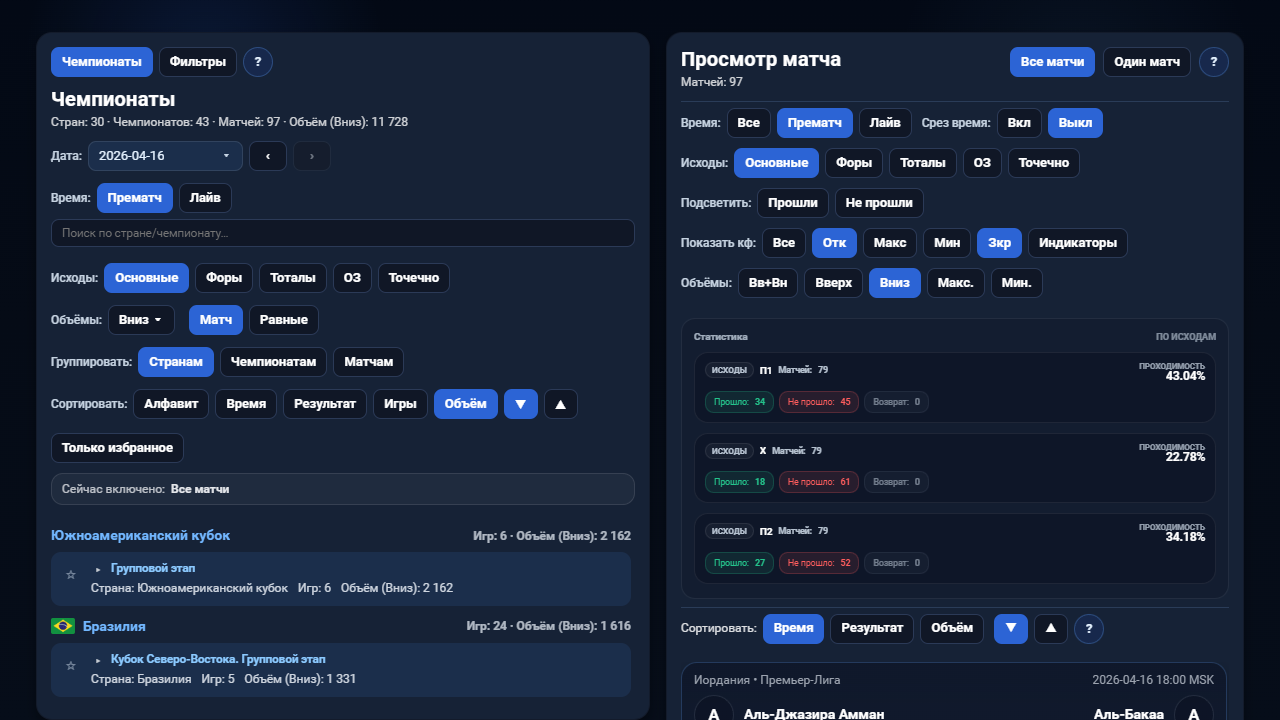The image size is (1280, 720).
Task: Turn off Срез время with Выкл
Action: (1075, 123)
